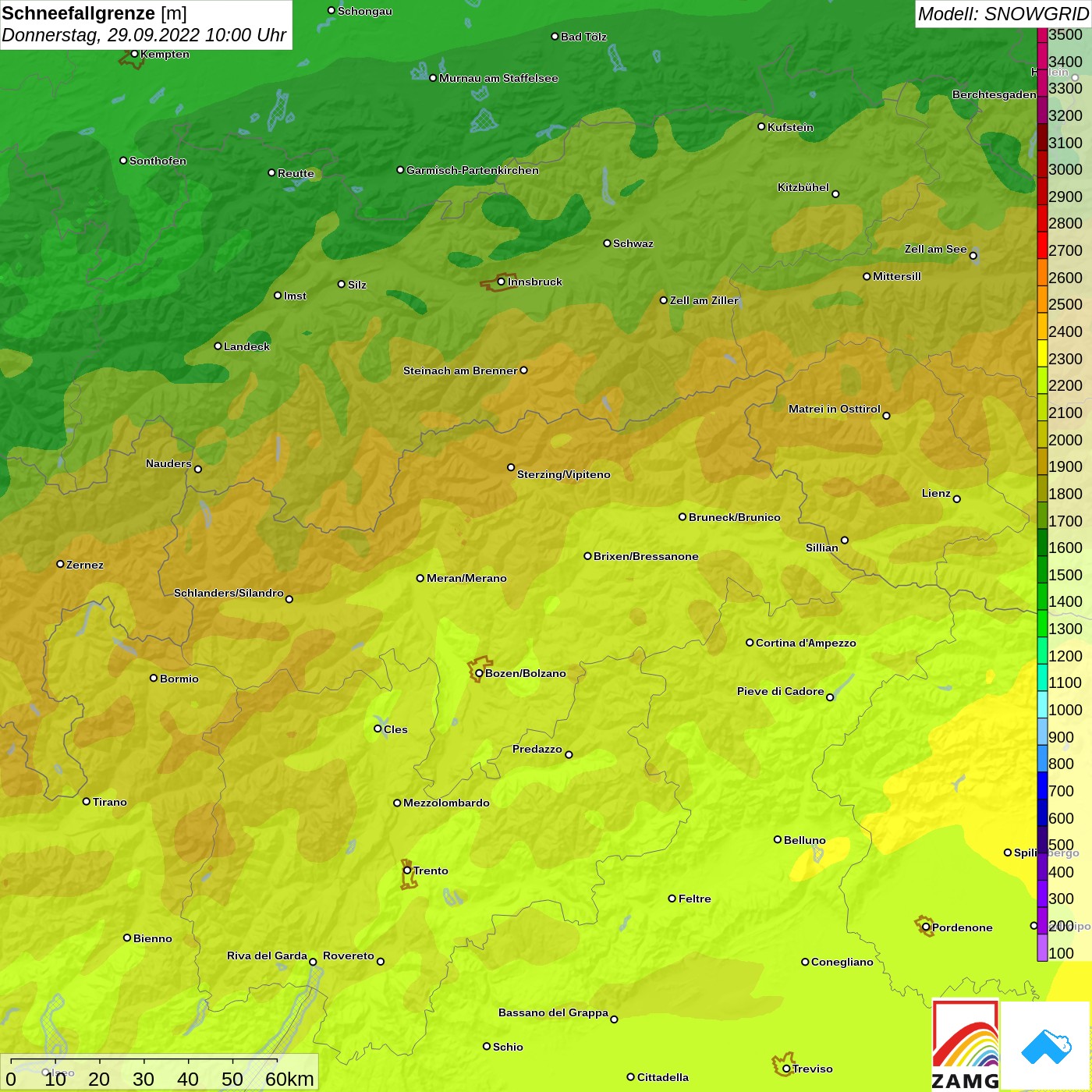Image resolution: width=1092 pixels, height=1092 pixels.
Task: Click the Bassano del Grappa label
Action: coord(554,1012)
